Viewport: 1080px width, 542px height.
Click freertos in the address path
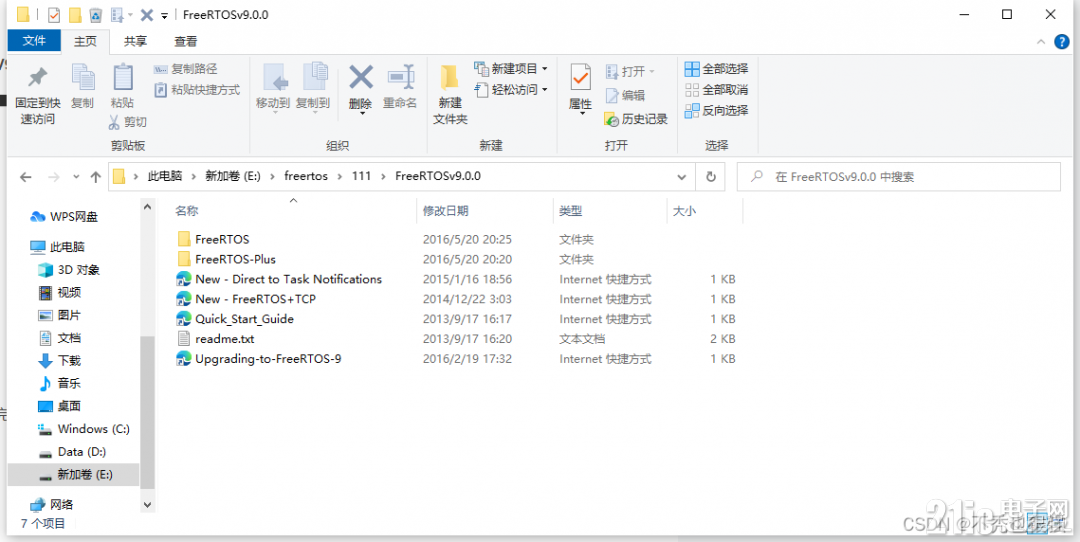click(306, 176)
